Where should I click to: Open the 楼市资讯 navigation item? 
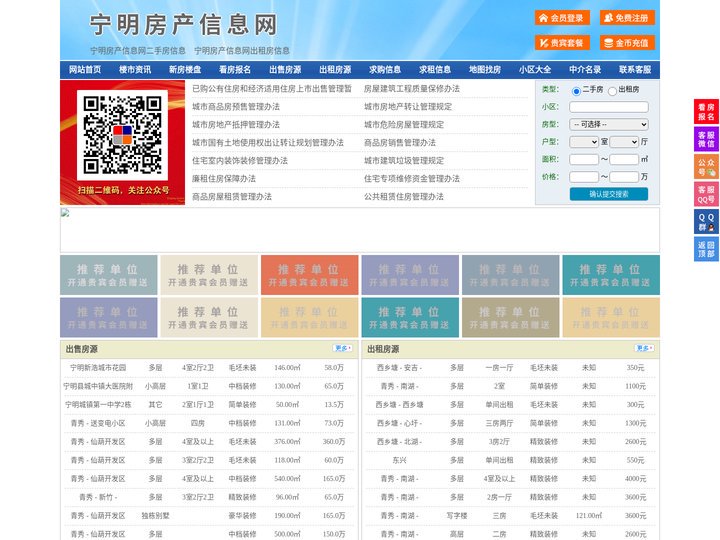point(135,70)
